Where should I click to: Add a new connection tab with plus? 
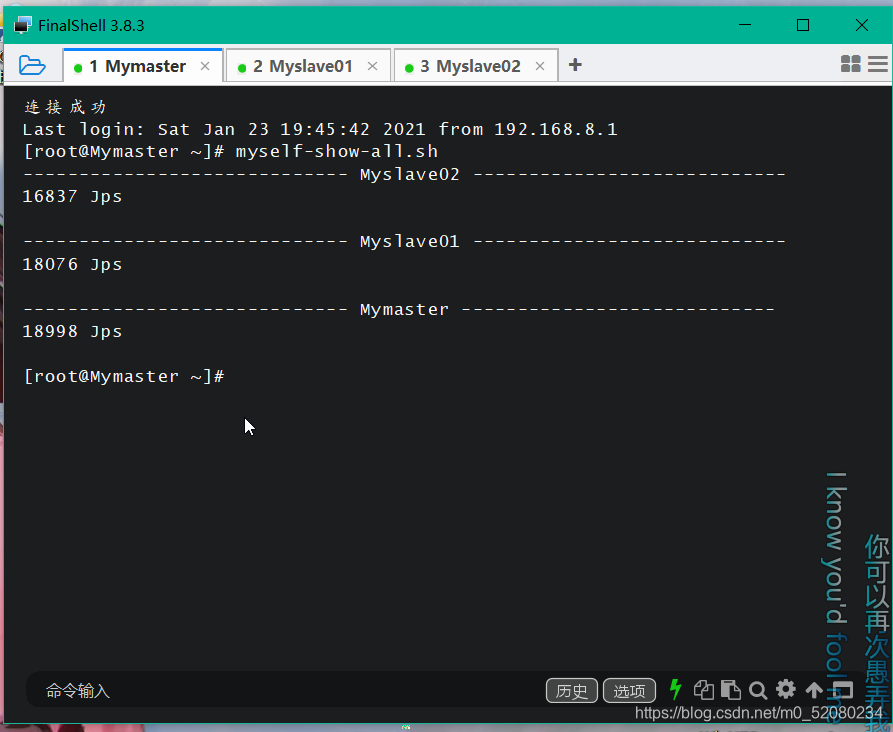click(575, 65)
